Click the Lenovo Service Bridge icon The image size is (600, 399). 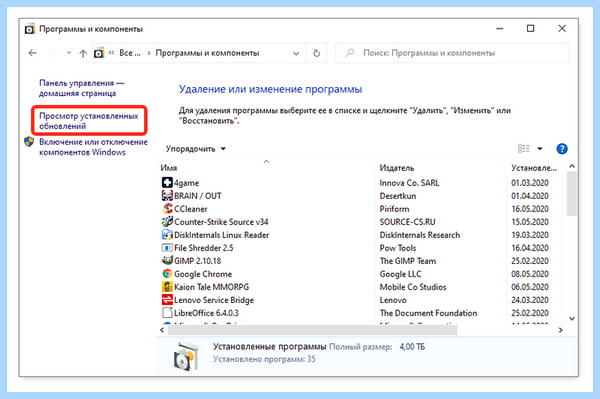click(x=167, y=300)
